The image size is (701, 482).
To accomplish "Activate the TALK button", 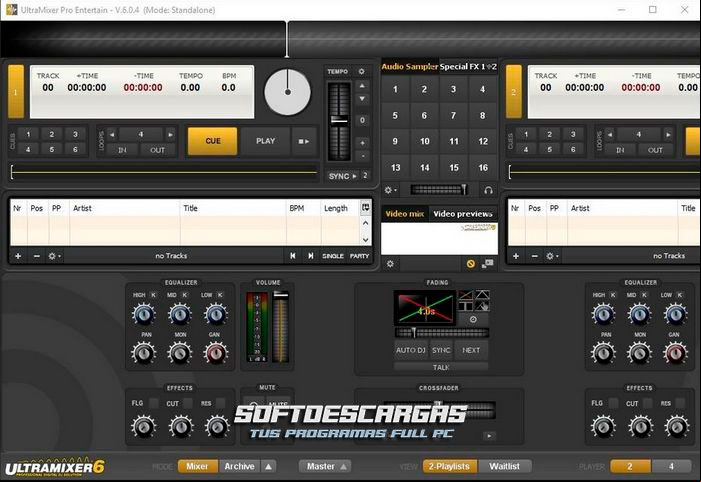I will pyautogui.click(x=441, y=367).
